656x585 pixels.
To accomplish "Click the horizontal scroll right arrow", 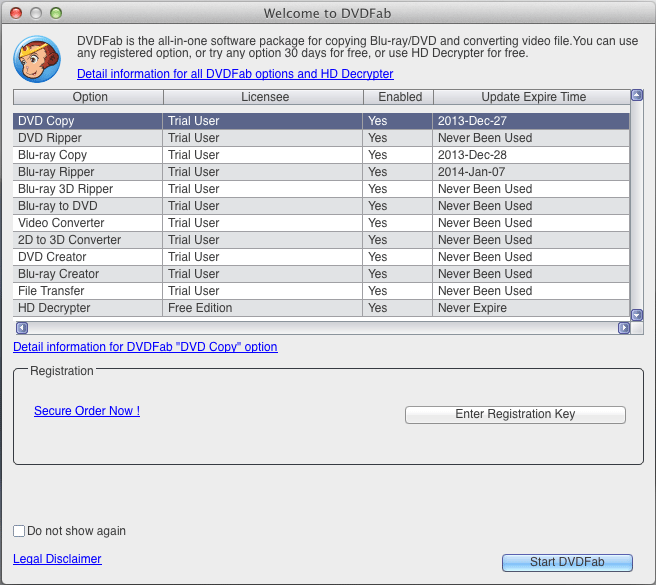I will pyautogui.click(x=624, y=328).
